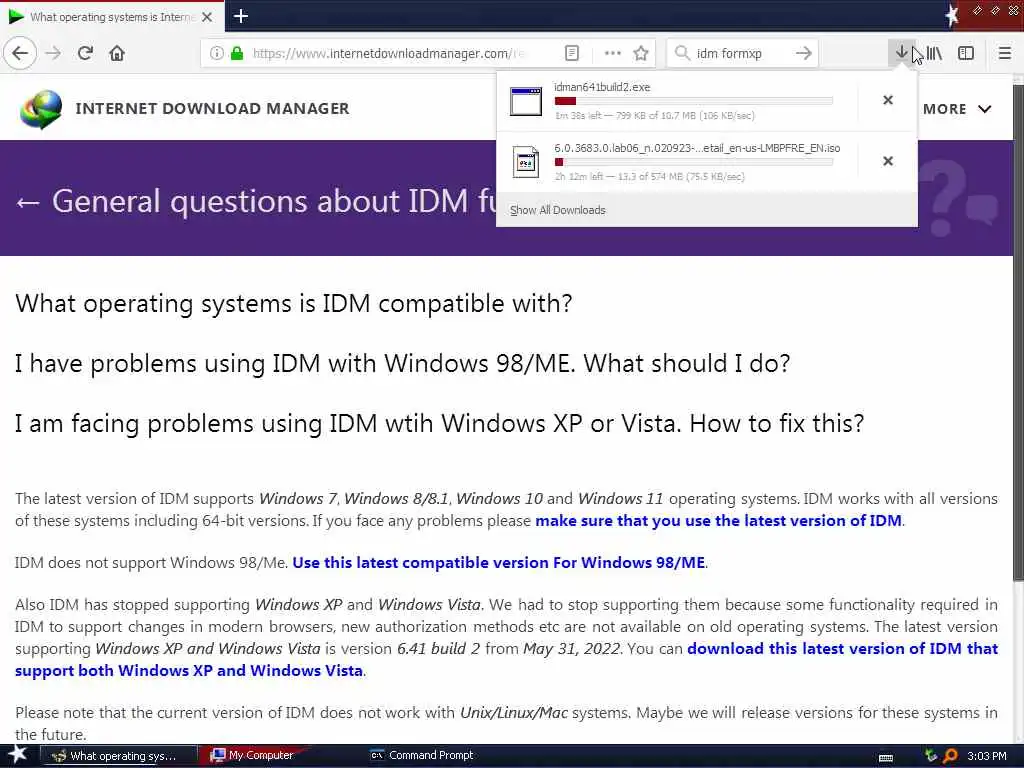This screenshot has height=768, width=1024.
Task: Click the search box with 'idm formxp'
Action: point(743,53)
